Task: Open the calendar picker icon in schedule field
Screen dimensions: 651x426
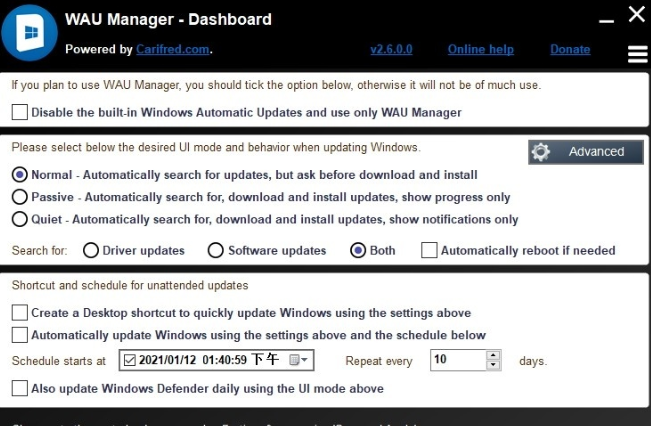Action: [298, 360]
